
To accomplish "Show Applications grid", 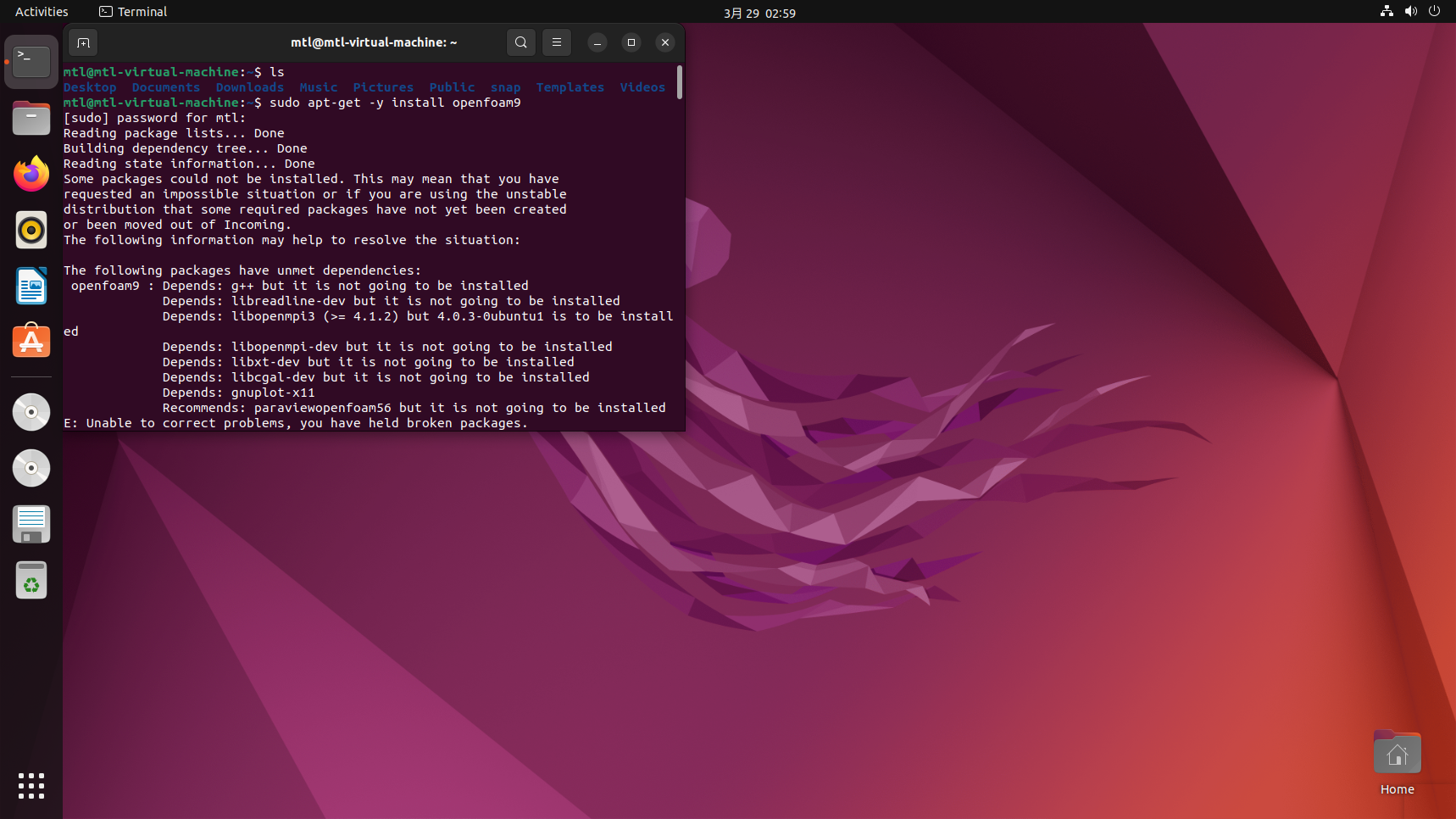I will click(x=31, y=786).
